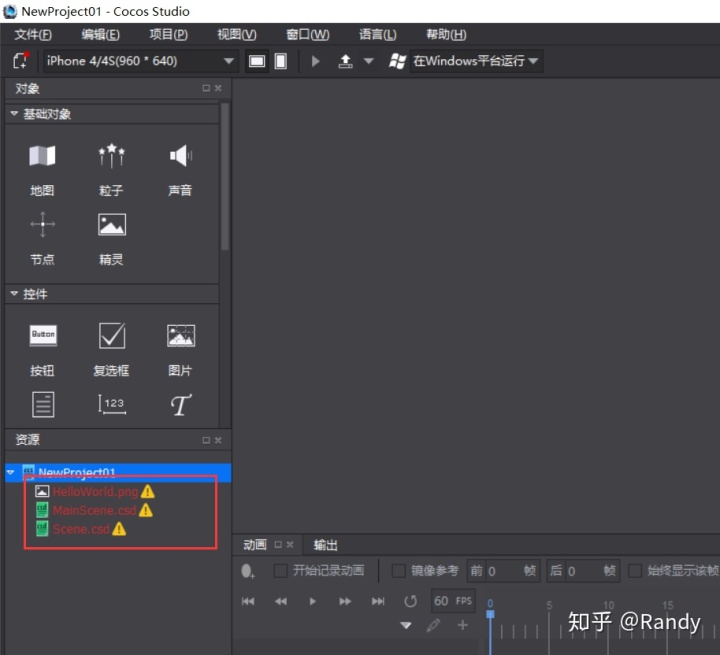
Task: Click the 前 frames input field
Action: 504,571
